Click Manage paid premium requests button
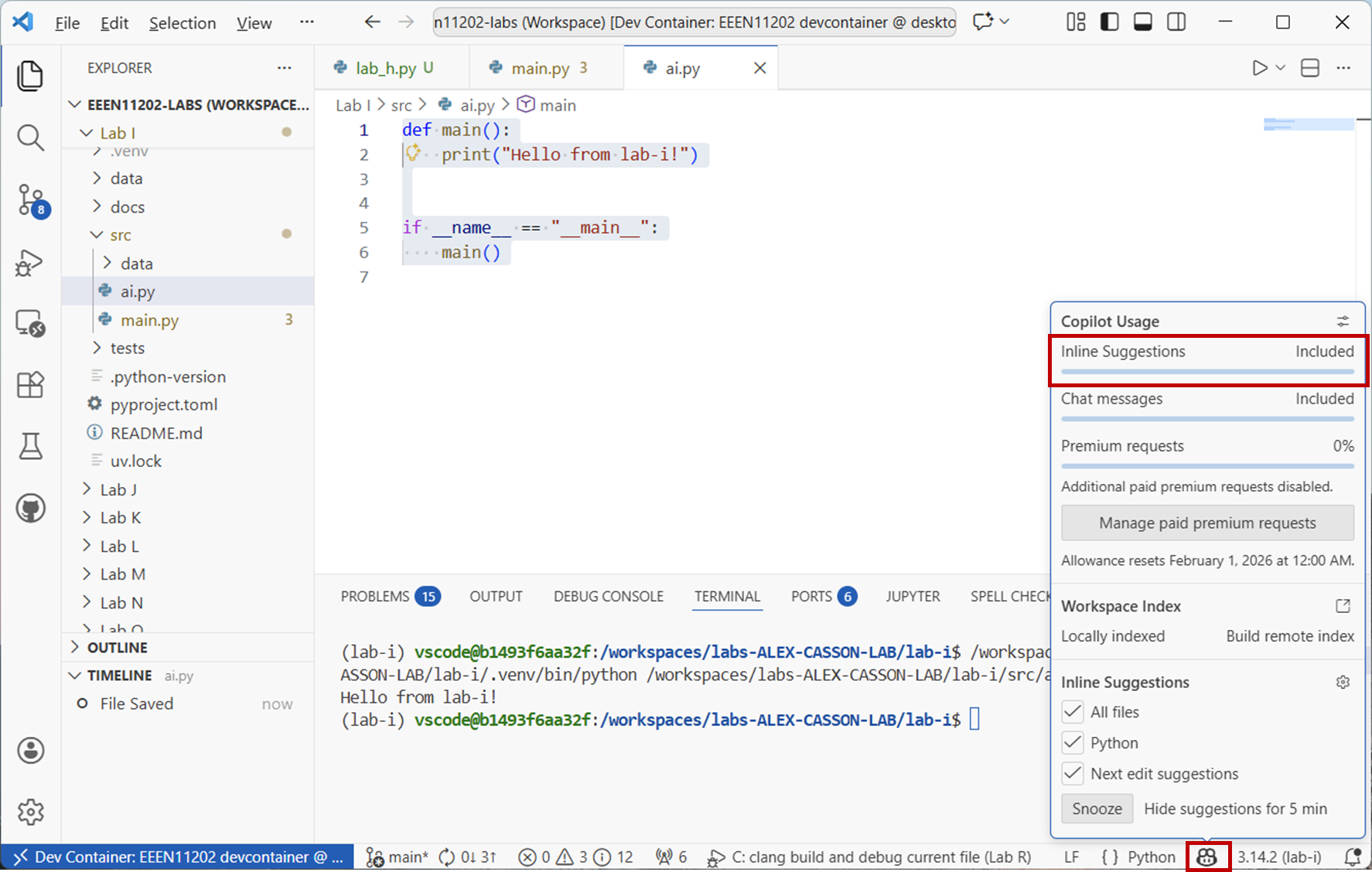 click(x=1206, y=523)
